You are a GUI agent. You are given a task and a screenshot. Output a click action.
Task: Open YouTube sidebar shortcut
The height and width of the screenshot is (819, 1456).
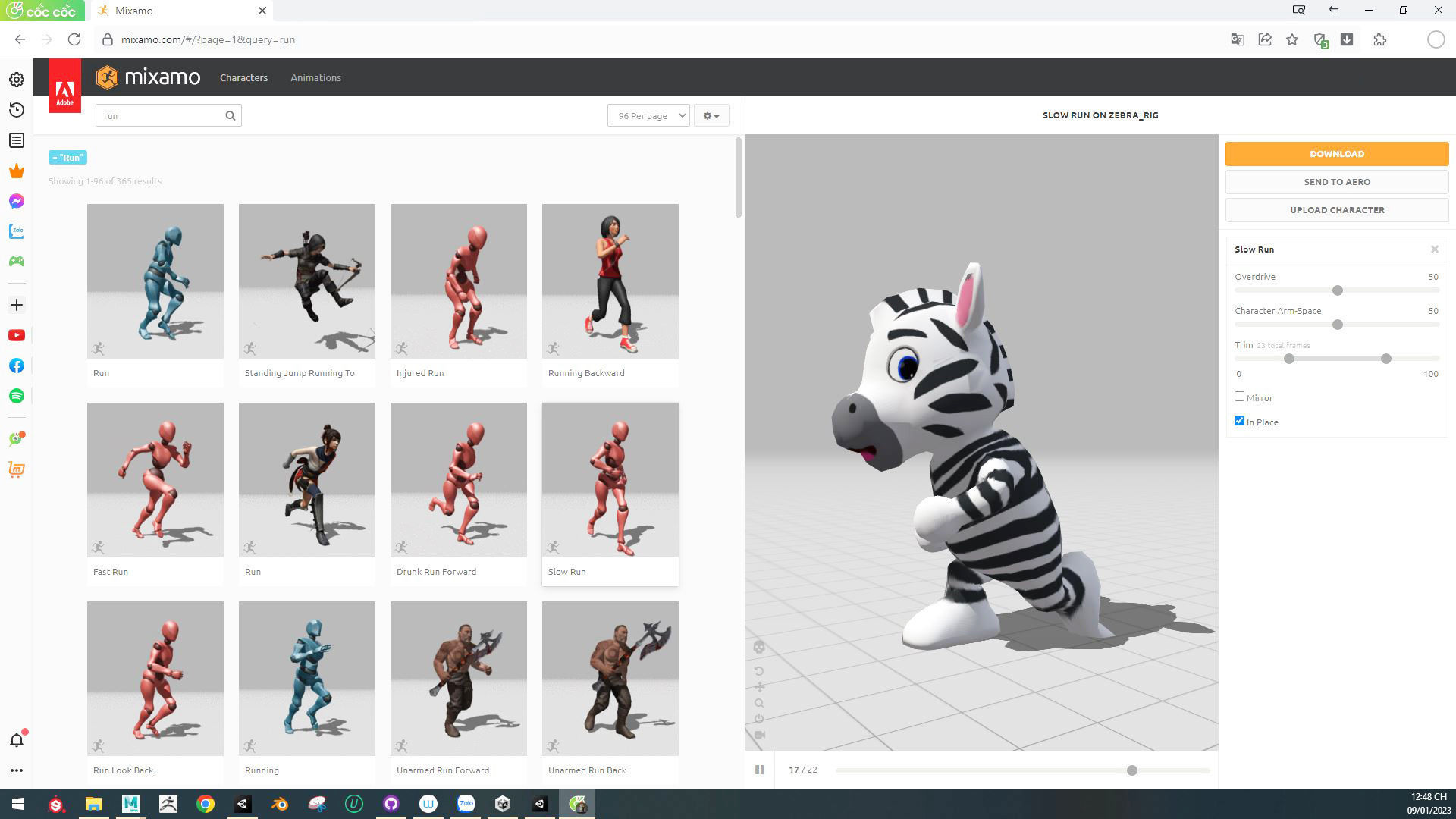pos(17,335)
